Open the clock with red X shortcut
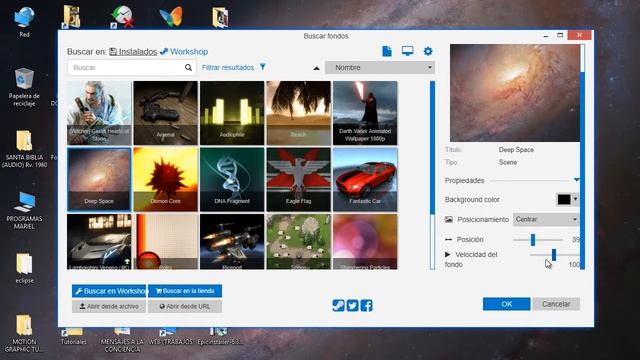The height and width of the screenshot is (360, 640). 122,17
